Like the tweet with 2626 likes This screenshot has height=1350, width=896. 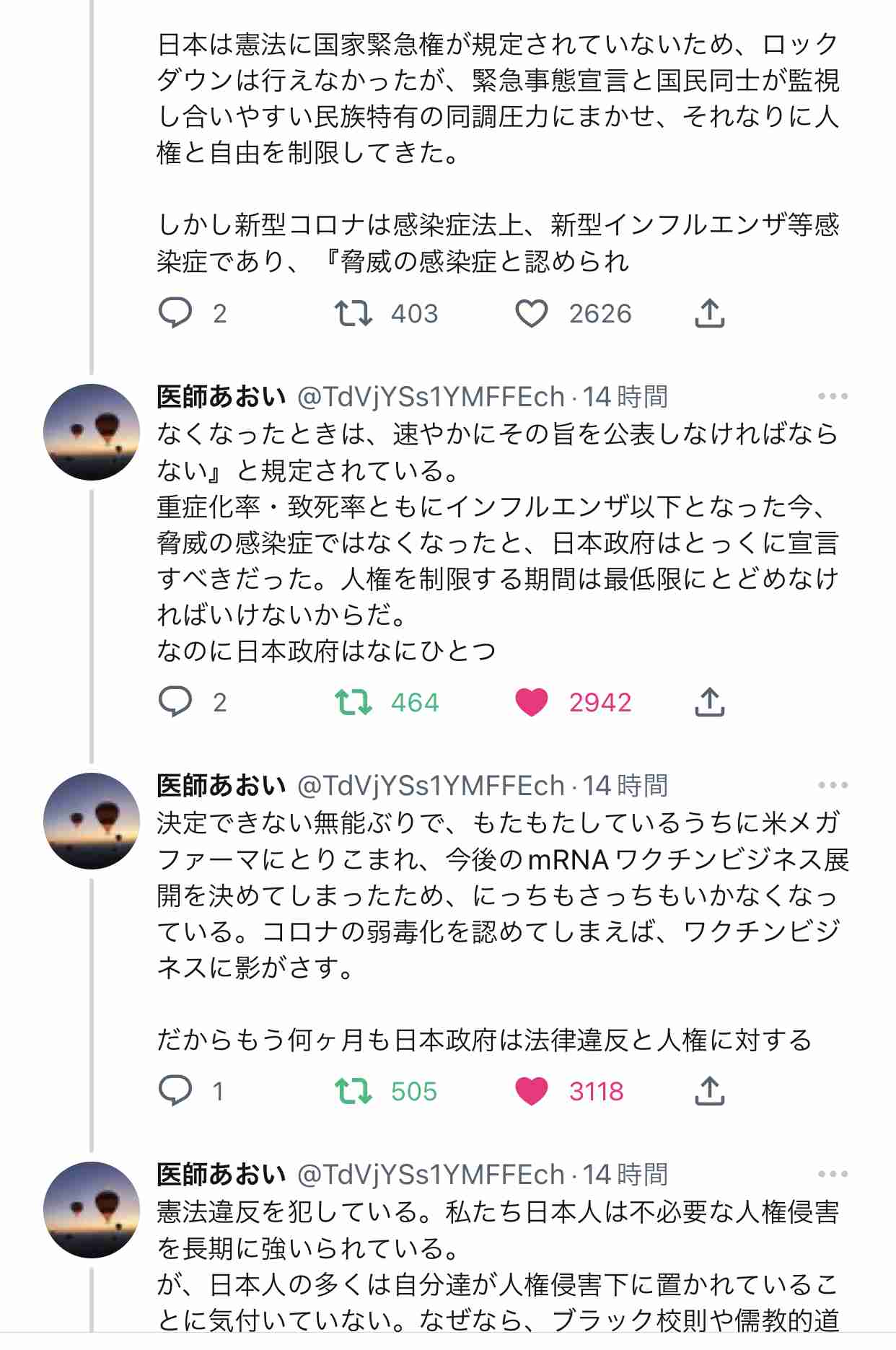click(x=532, y=313)
